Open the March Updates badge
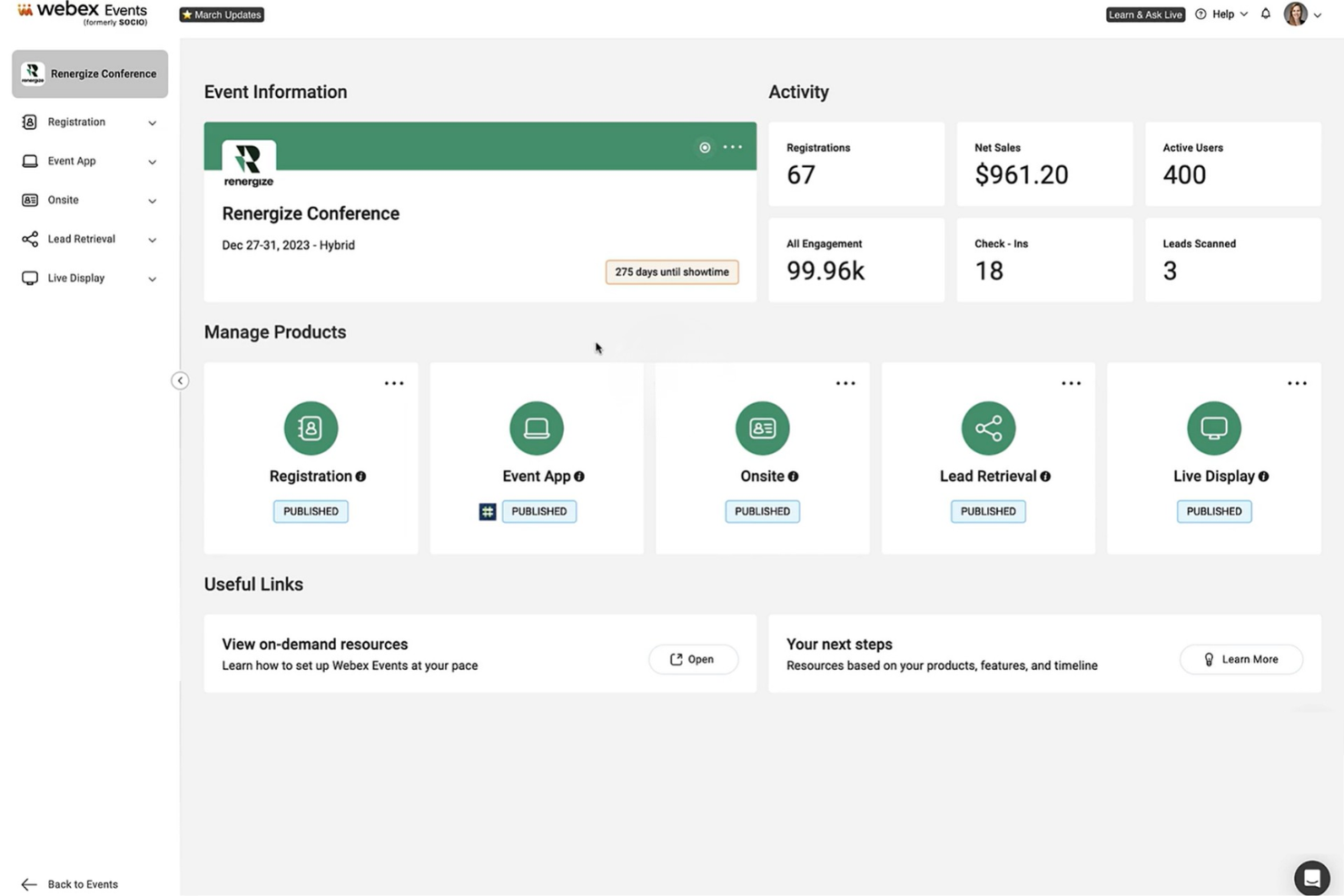 [x=222, y=15]
